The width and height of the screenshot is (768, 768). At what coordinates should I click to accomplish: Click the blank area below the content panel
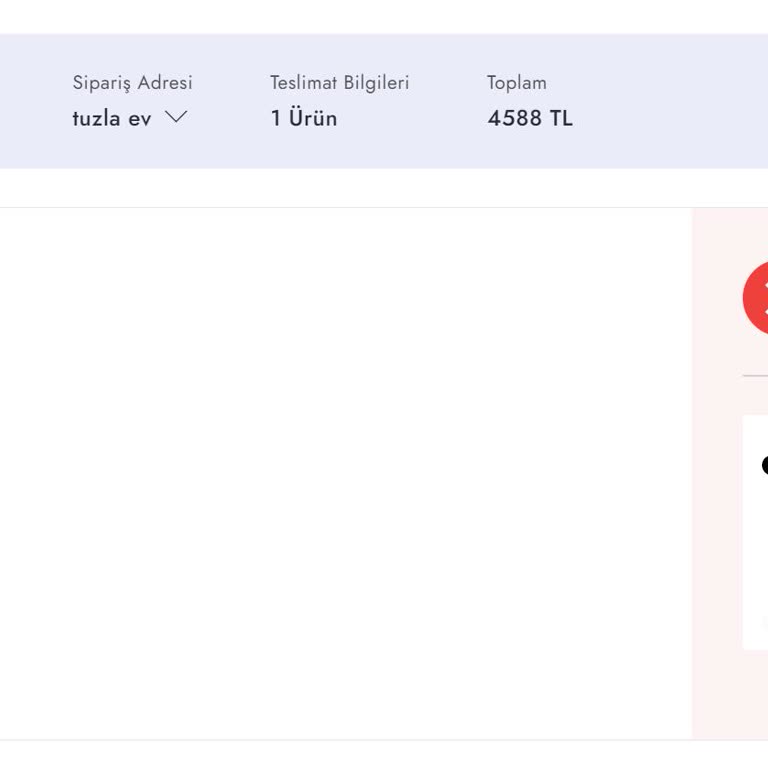[x=384, y=755]
